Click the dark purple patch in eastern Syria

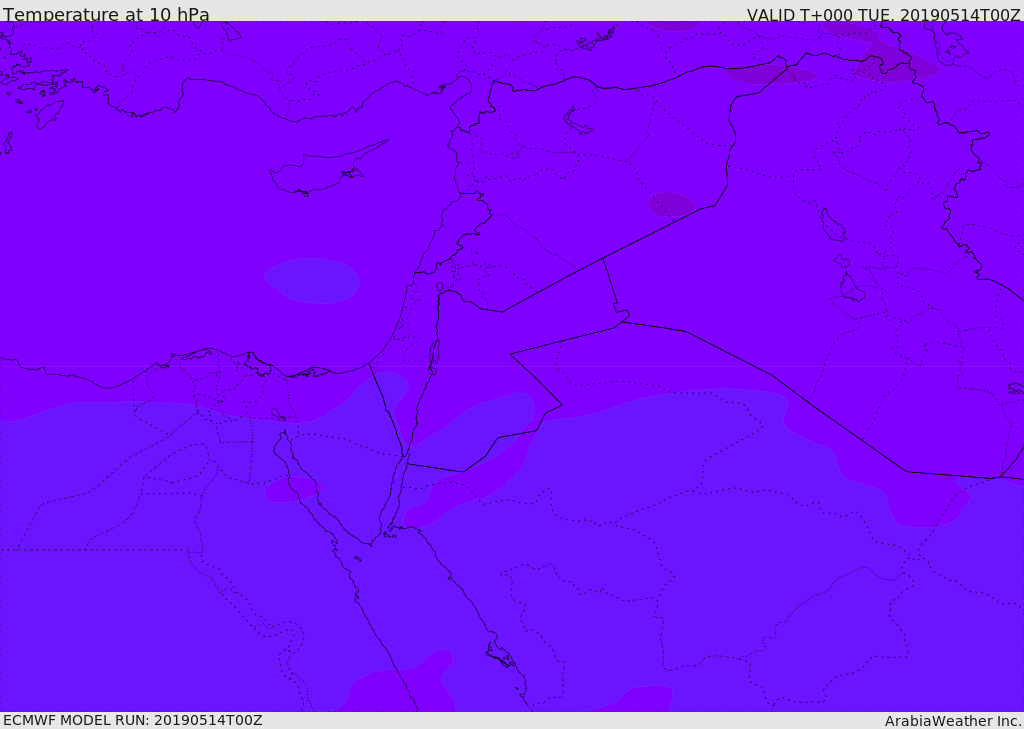(671, 204)
